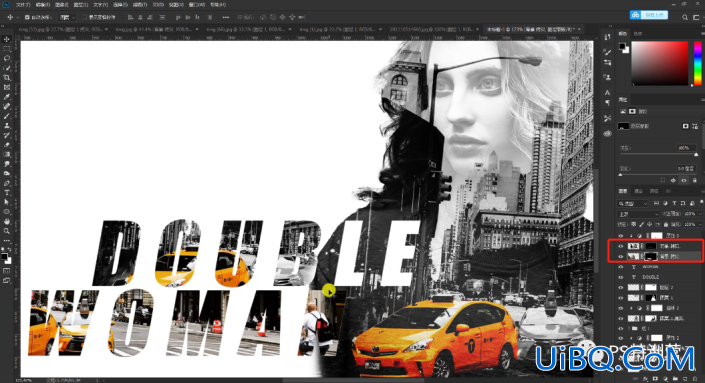705x383 pixels.
Task: Open the workspace switcher icon
Action: point(697,17)
